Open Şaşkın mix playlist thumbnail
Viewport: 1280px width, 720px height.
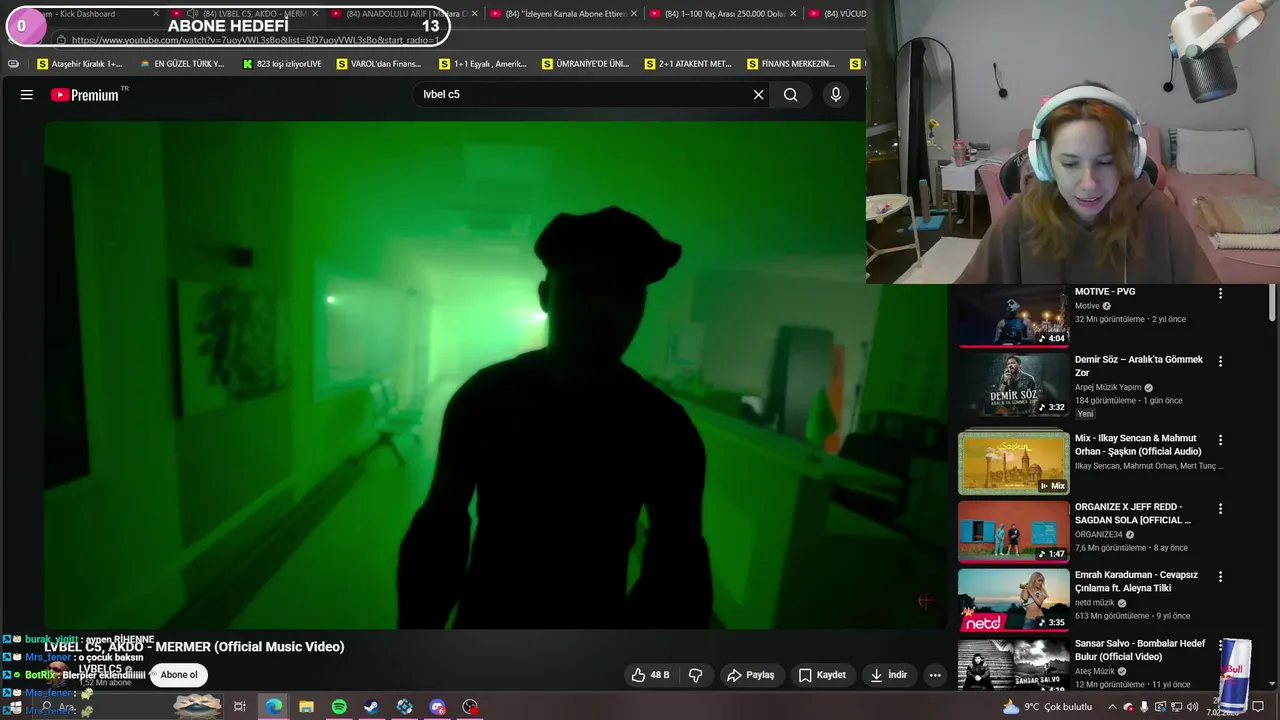pyautogui.click(x=1014, y=462)
